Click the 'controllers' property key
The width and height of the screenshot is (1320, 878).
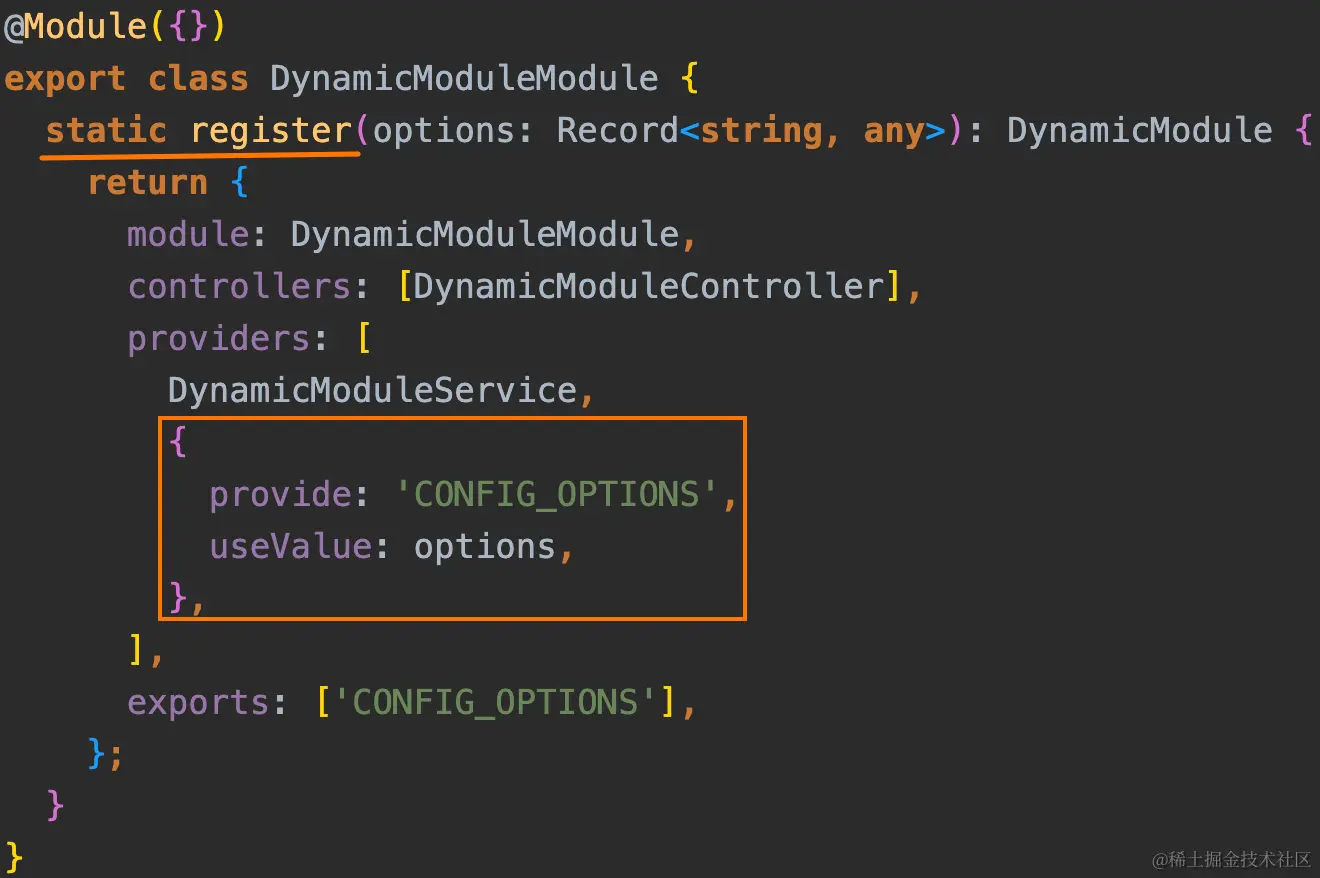click(238, 287)
